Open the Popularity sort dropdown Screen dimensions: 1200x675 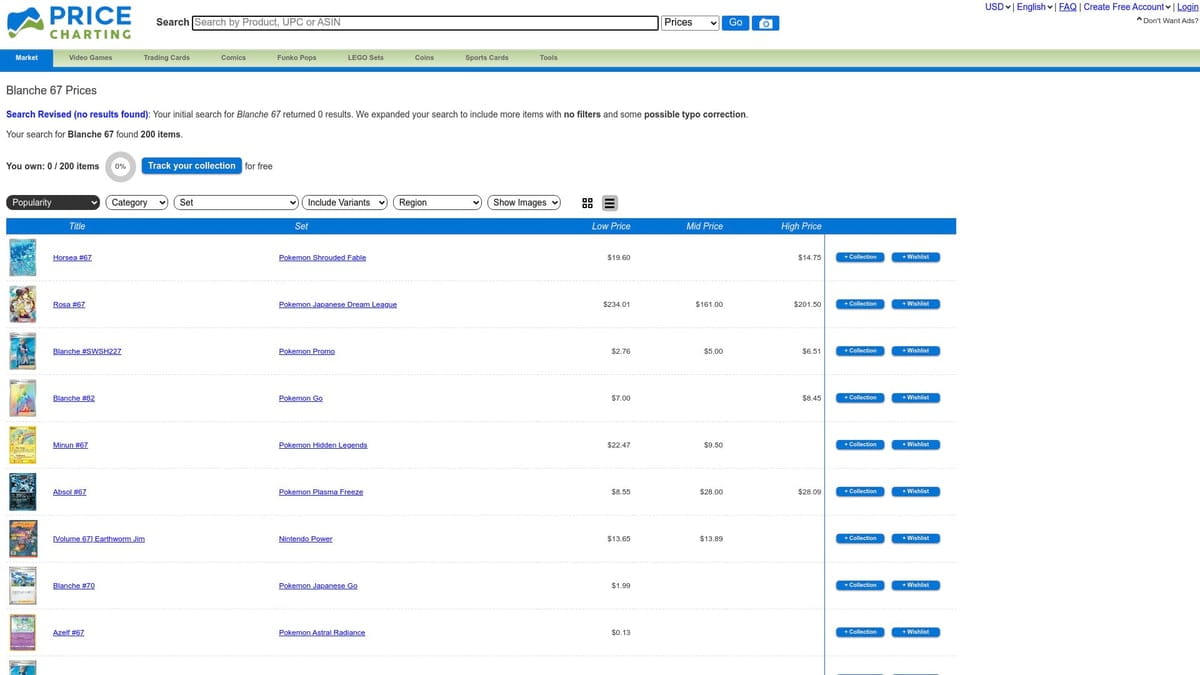pos(53,202)
